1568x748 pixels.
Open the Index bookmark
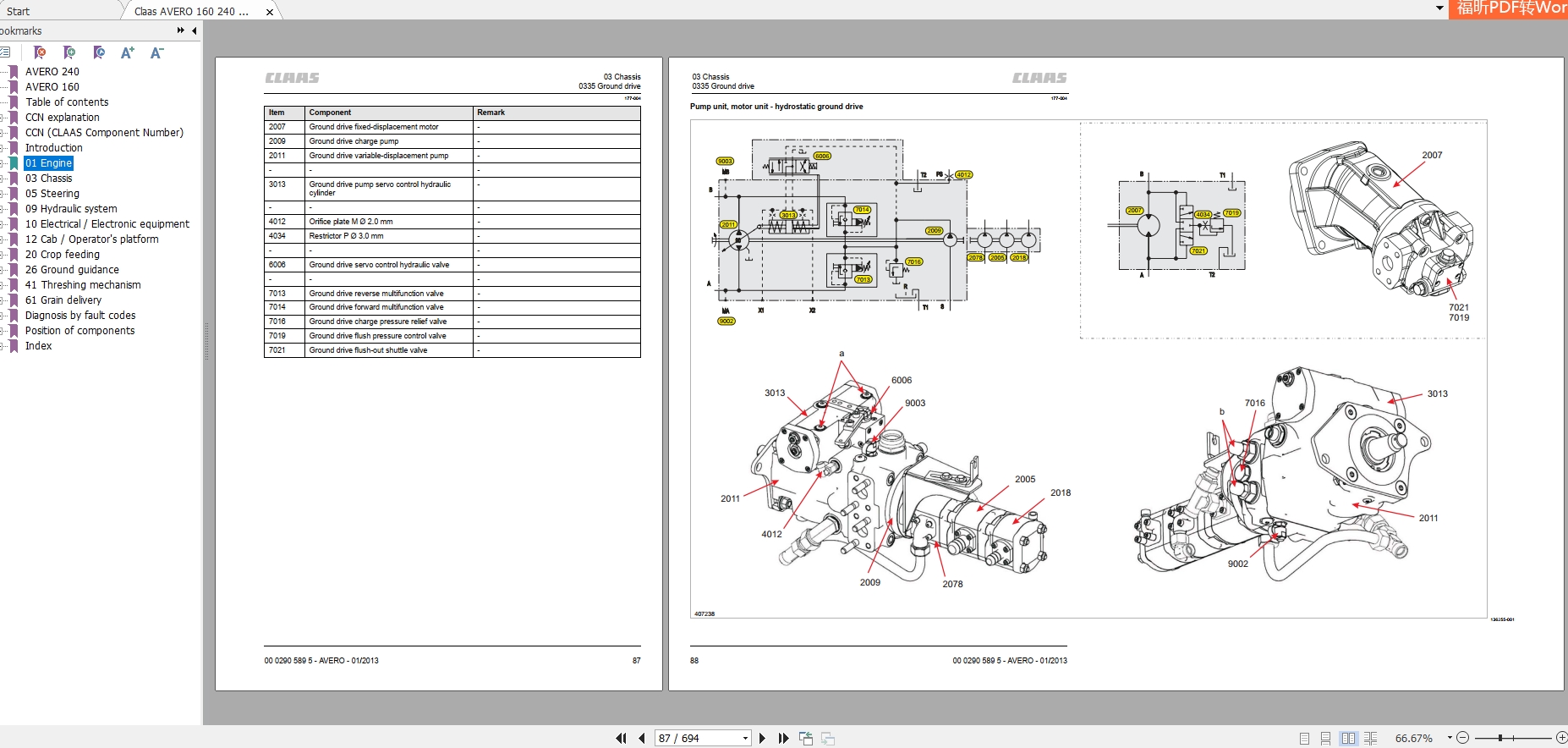(x=39, y=346)
